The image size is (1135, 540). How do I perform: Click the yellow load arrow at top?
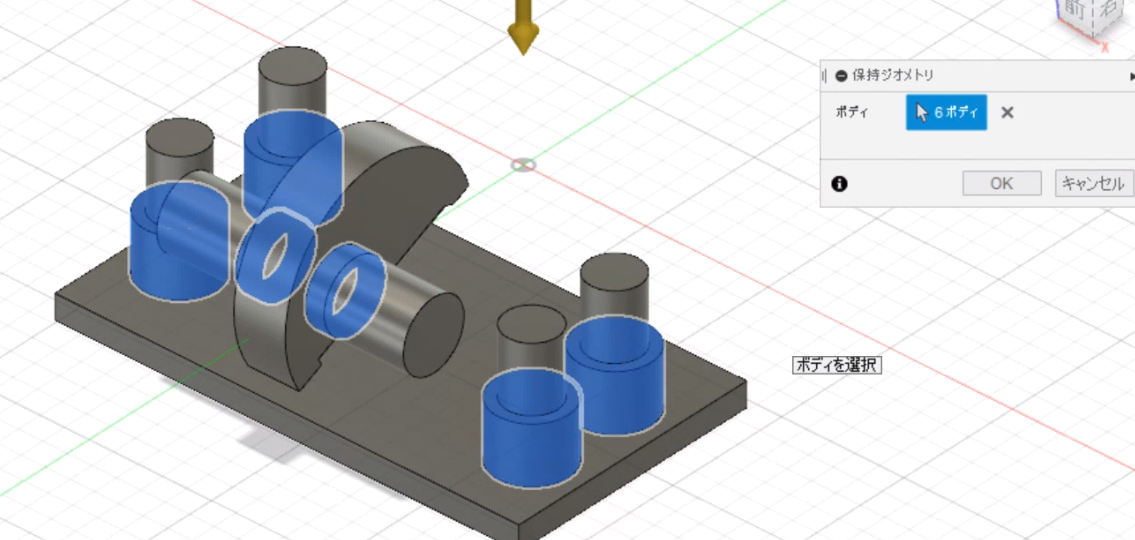coord(523,27)
